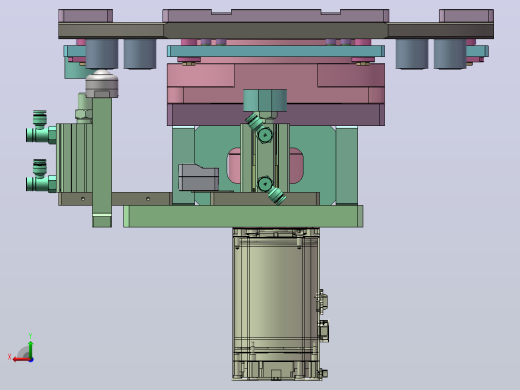
Task: Select the dark purple plate below pink block
Action: tap(276, 114)
